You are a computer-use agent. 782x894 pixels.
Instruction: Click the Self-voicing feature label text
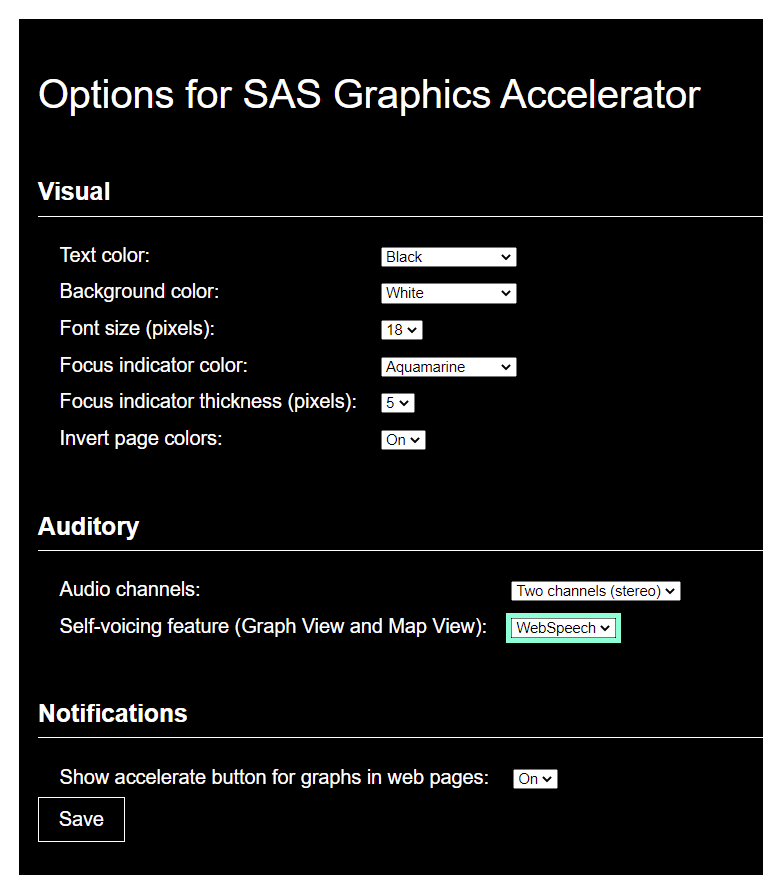(x=273, y=626)
